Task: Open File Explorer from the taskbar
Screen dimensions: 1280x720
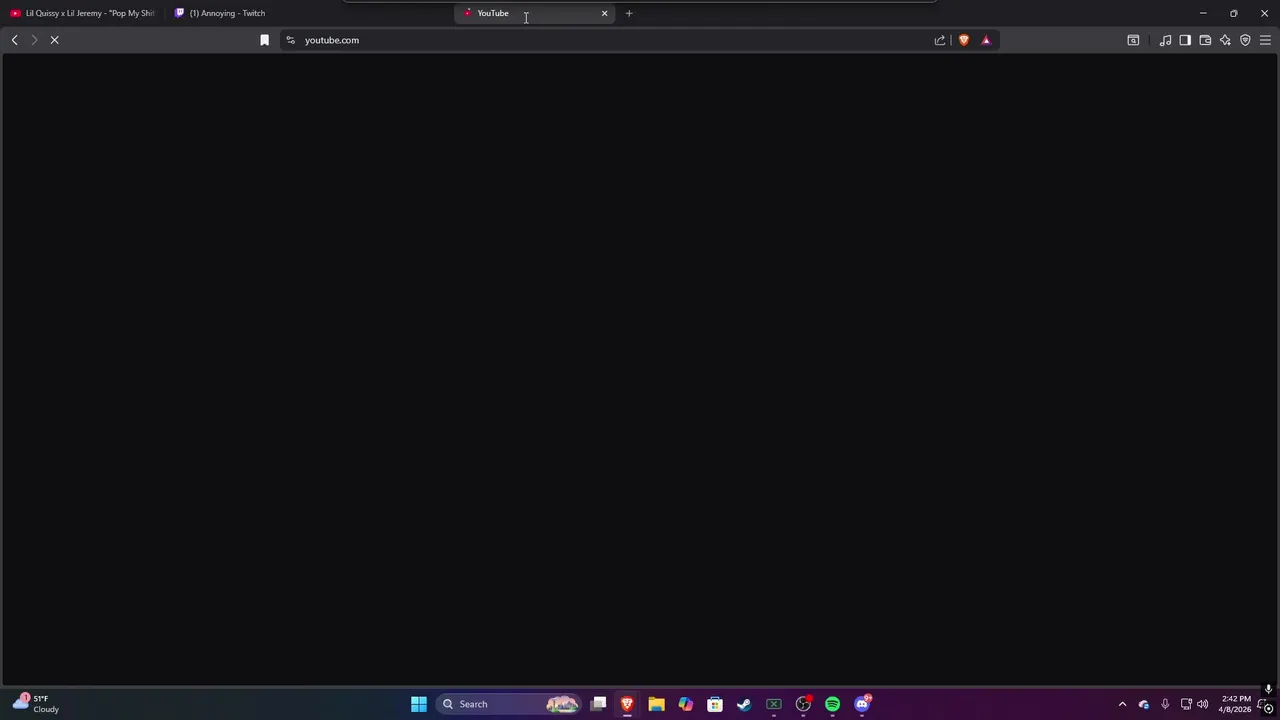Action: (x=656, y=704)
